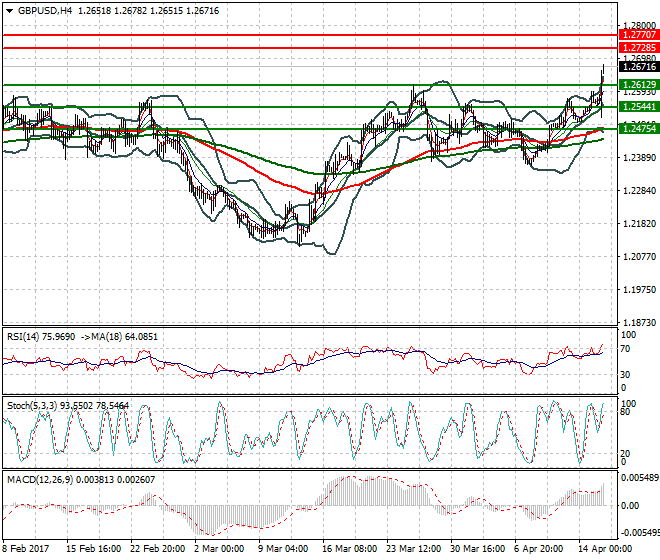Screen dimensions: 660x560
Task: Select the red 1.27707 resistance price label
Action: click(x=639, y=35)
